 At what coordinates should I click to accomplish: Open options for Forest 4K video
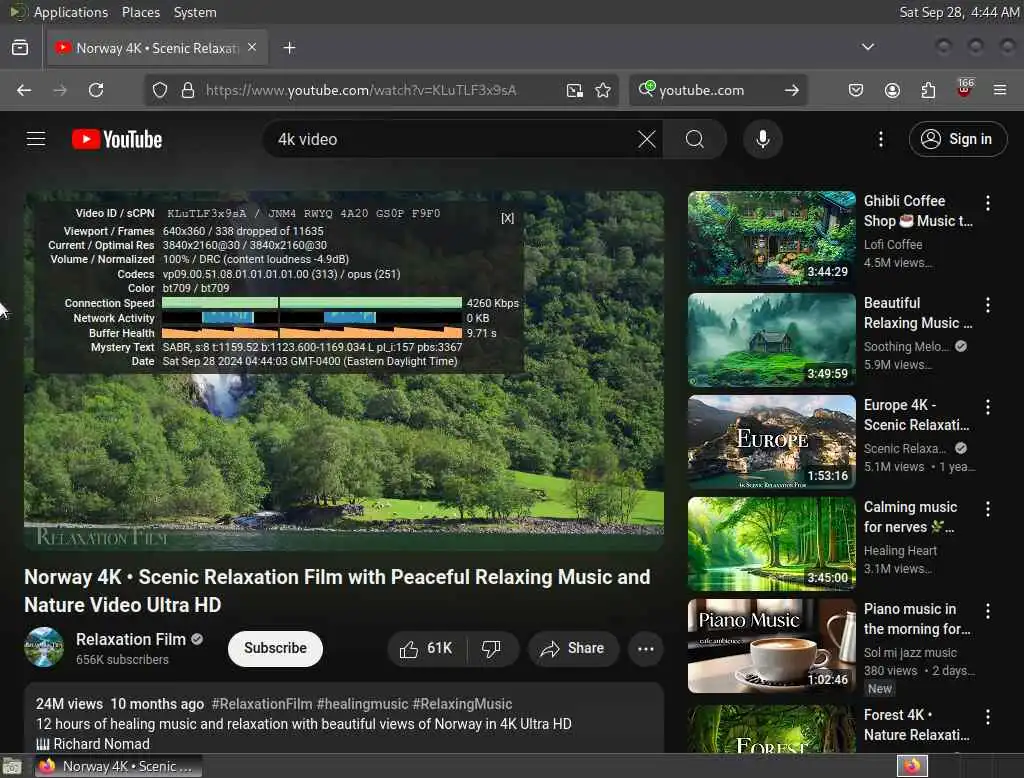988,717
